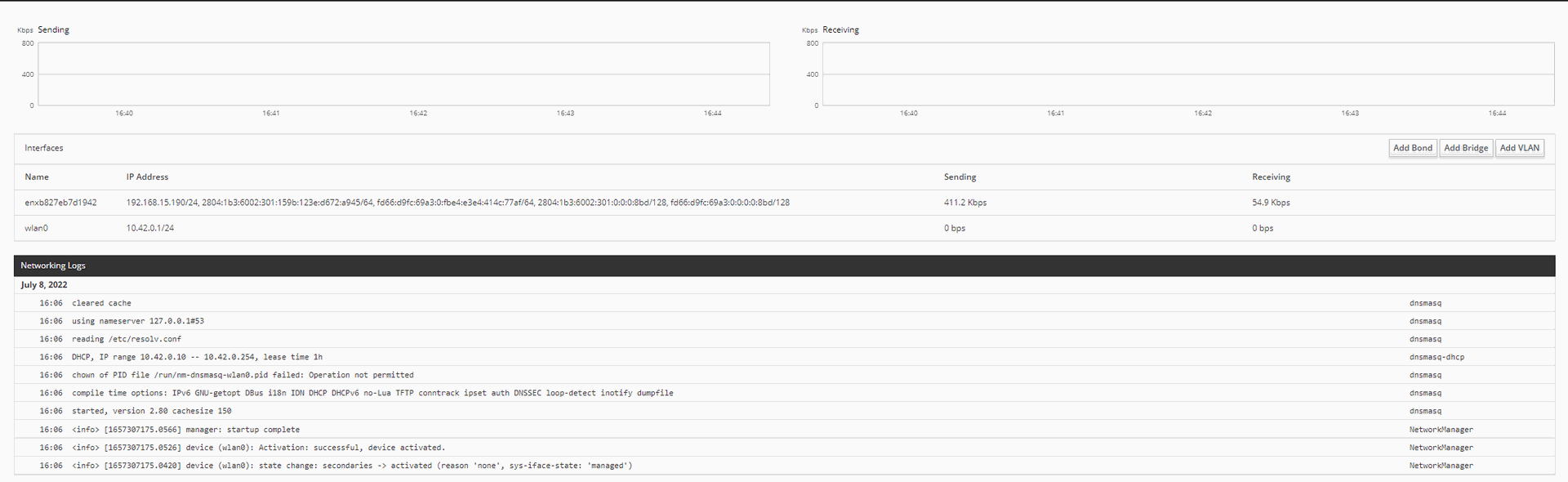This screenshot has height=482, width=1568.
Task: Select the 'reading /etc/resolv.conf' log entry
Action: [x=126, y=339]
